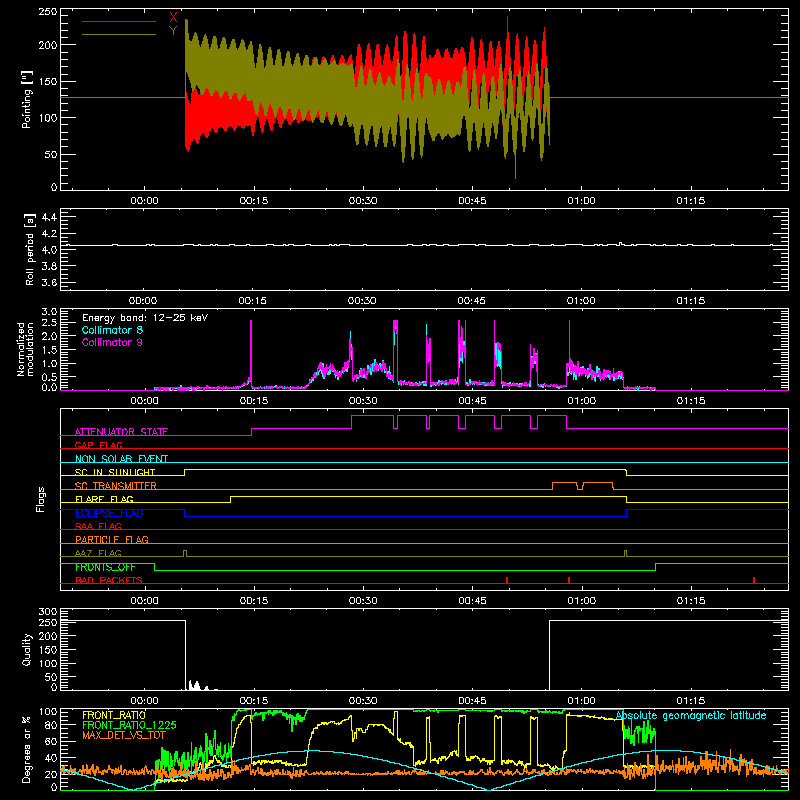The height and width of the screenshot is (800, 800).
Task: Click the 00:15 time label under the Pointing plot
Action: point(254,201)
